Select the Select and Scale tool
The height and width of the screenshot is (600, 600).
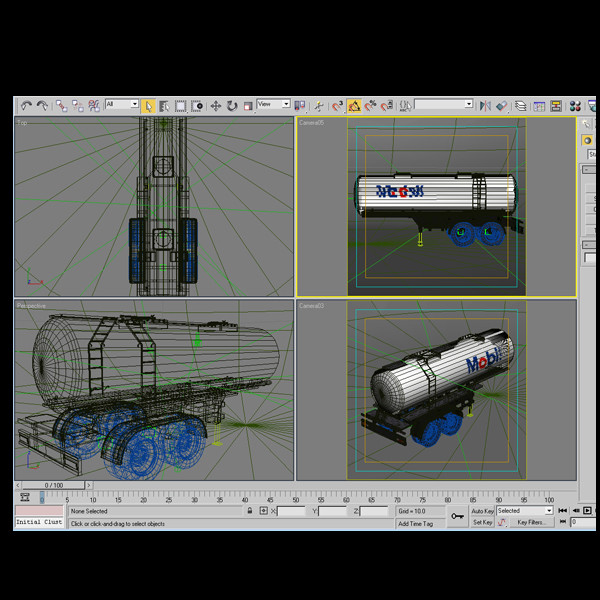tap(248, 106)
